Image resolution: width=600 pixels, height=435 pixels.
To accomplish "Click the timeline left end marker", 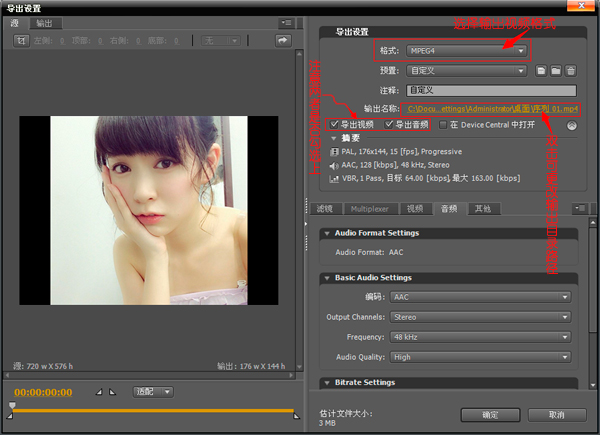I will 10,415.
